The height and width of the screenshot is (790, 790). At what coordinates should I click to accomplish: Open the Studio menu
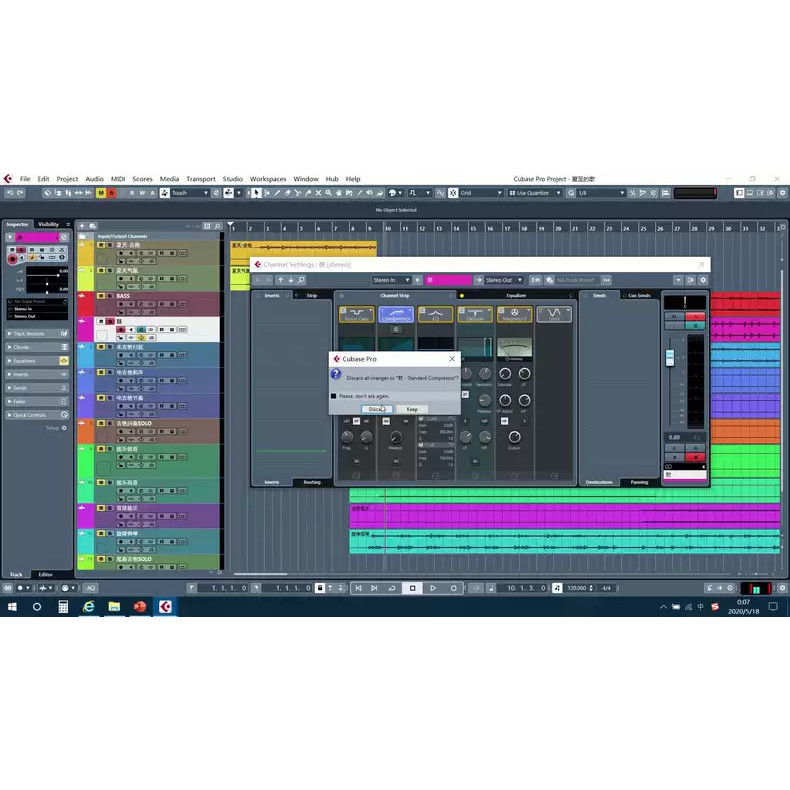click(x=232, y=179)
